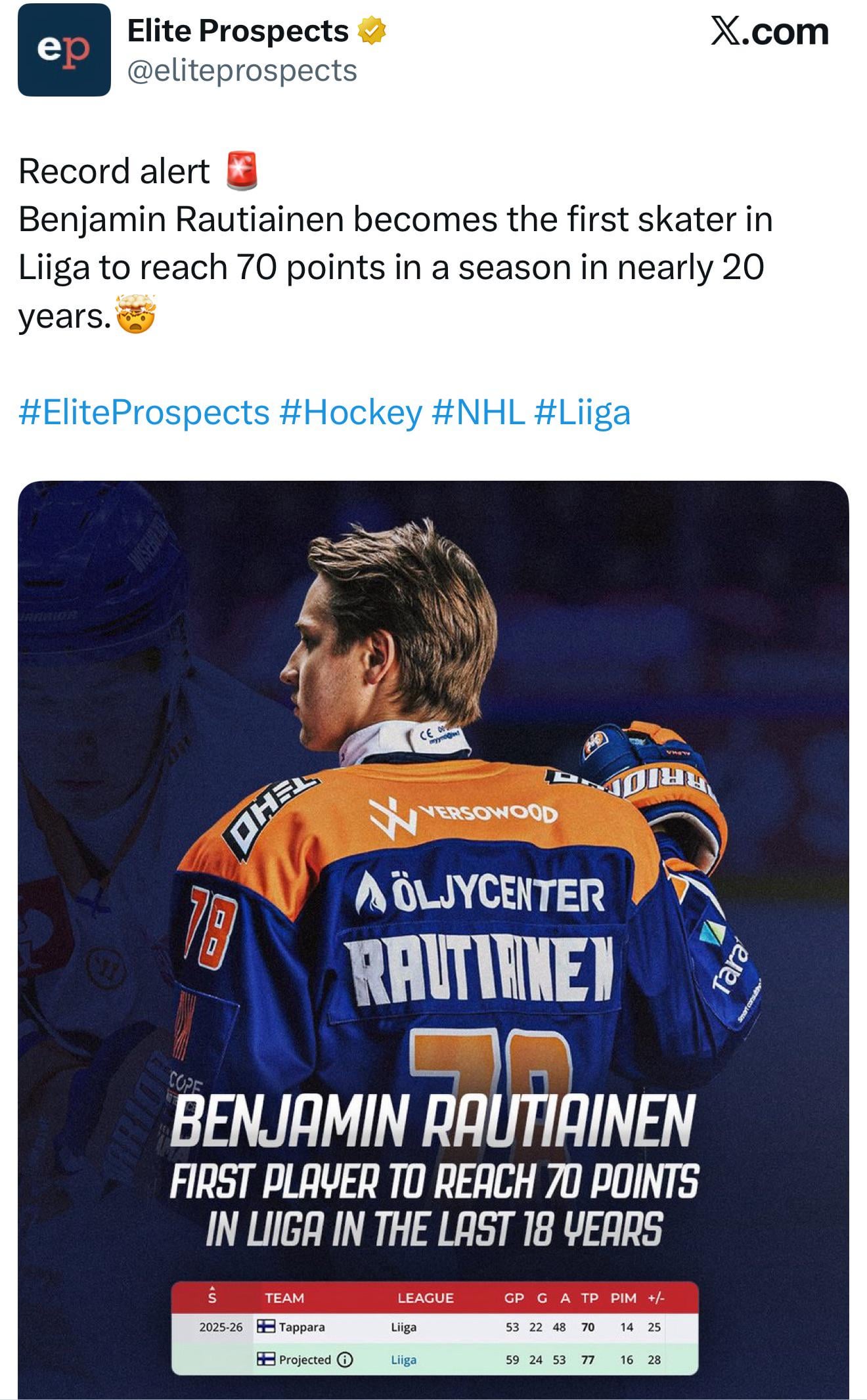Click the info icon beside Projected
The width and height of the screenshot is (867, 1400).
click(345, 1359)
